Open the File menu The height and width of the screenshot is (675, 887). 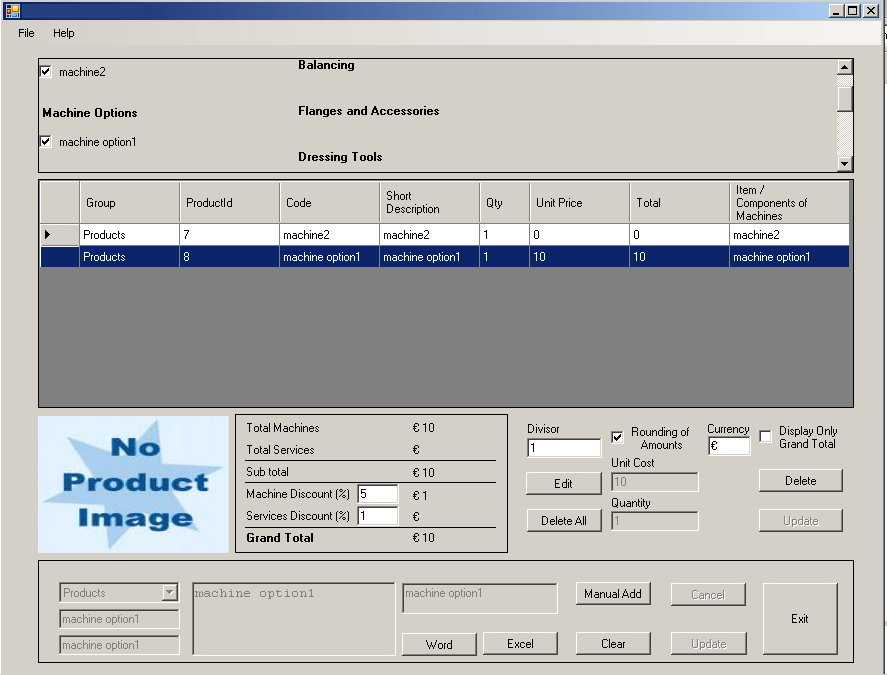(25, 33)
